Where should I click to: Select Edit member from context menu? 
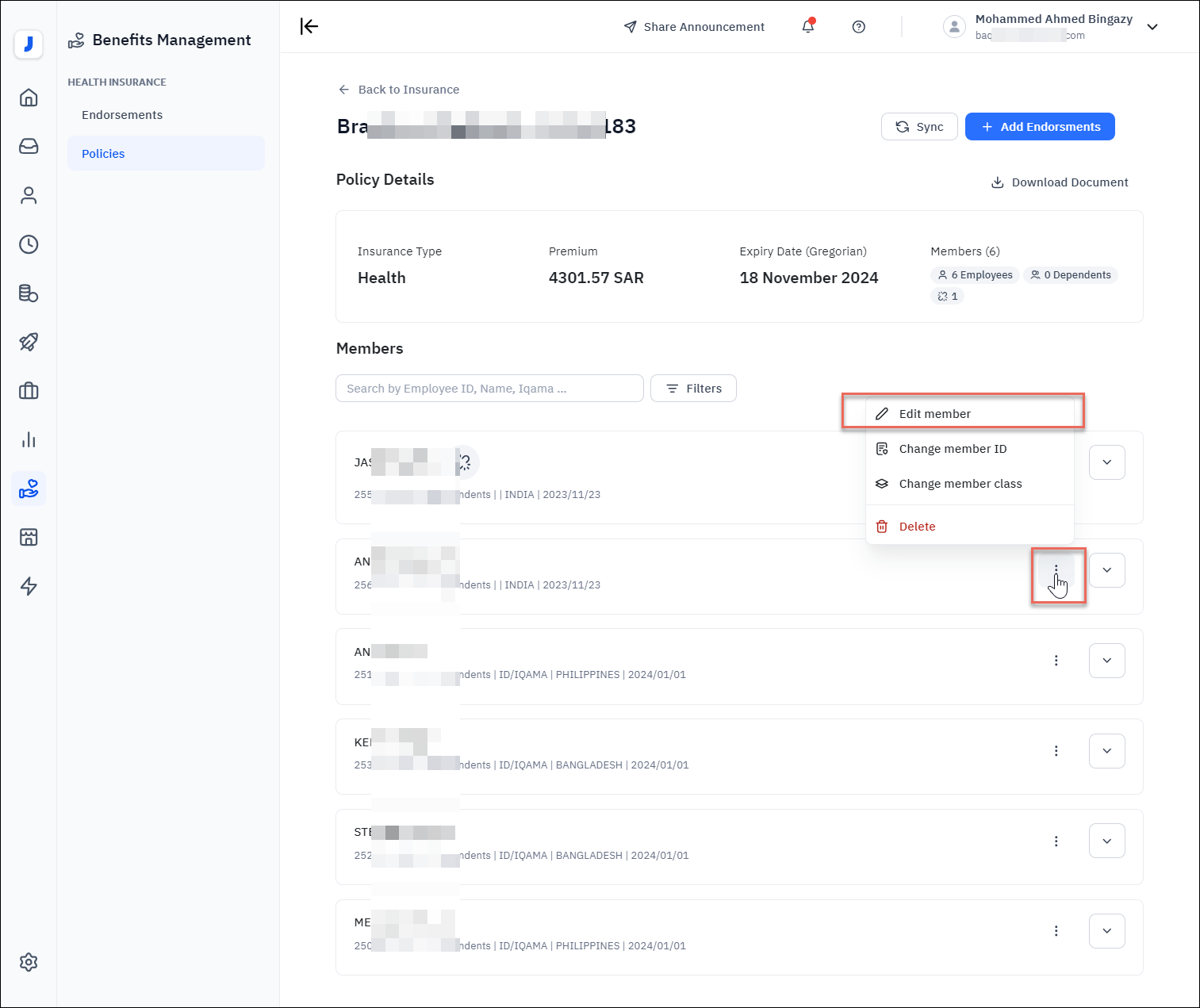click(x=934, y=414)
